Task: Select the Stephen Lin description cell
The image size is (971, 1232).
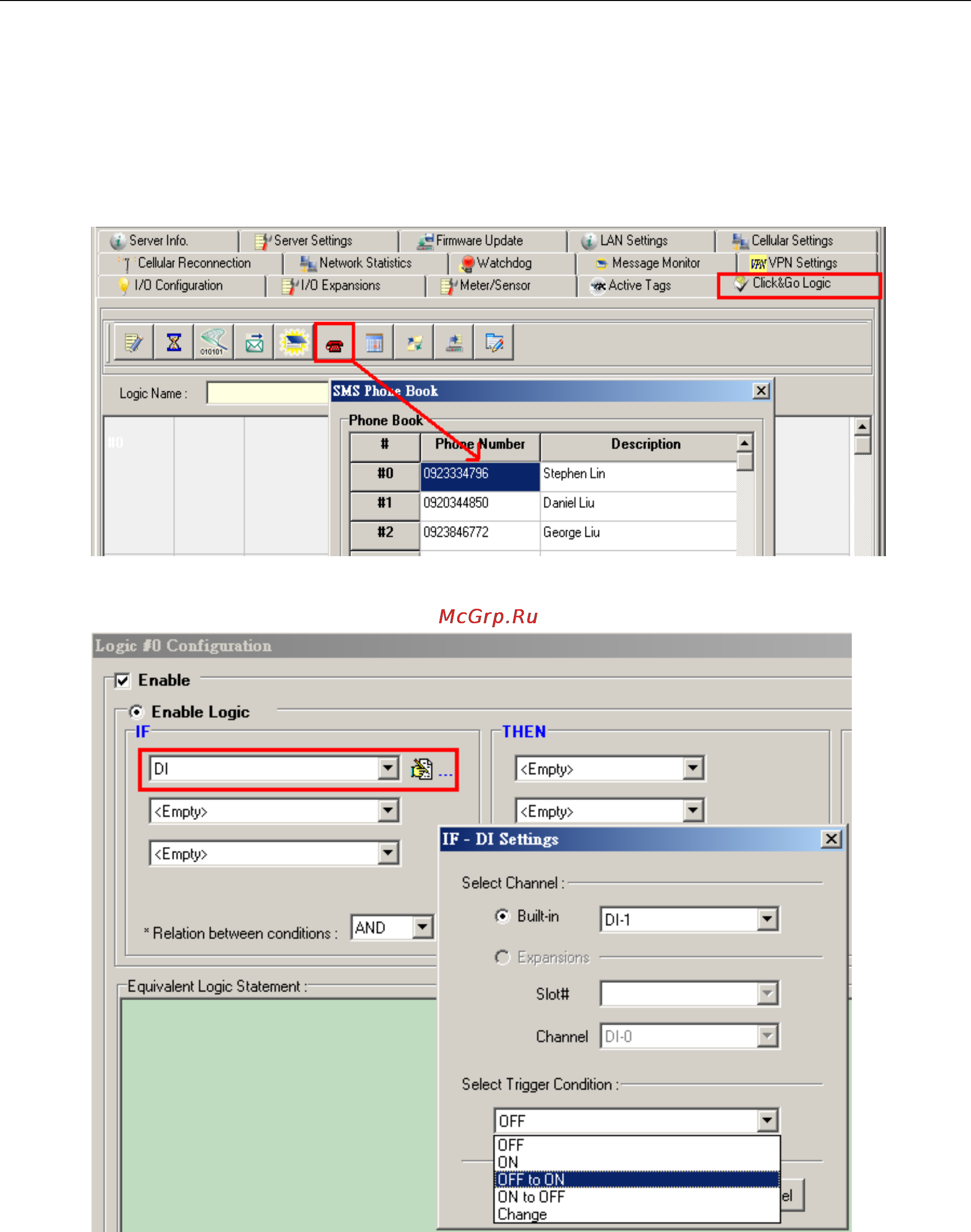Action: (x=638, y=476)
